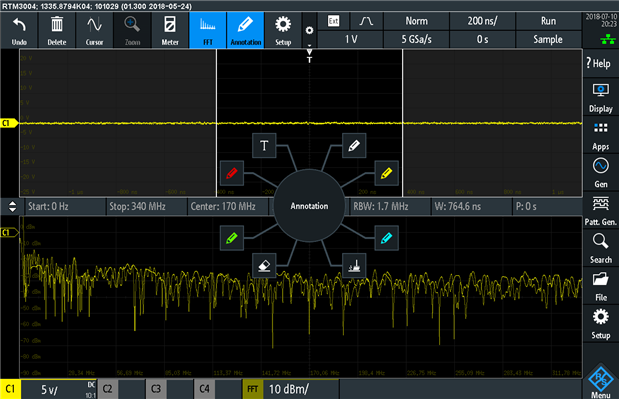The height and width of the screenshot is (399, 619).
Task: Open the 5 GSa/s sample rate setting
Action: [416, 39]
